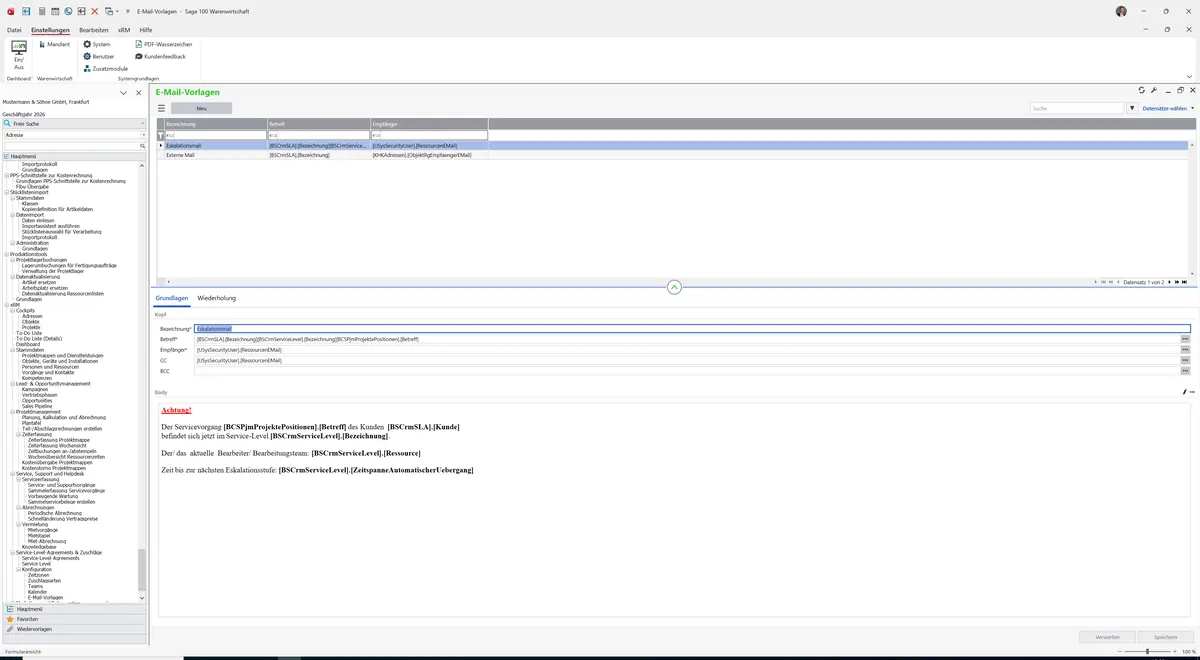Sort by the Empfänger column header
Screen dimensions: 1200x660
tap(429, 124)
